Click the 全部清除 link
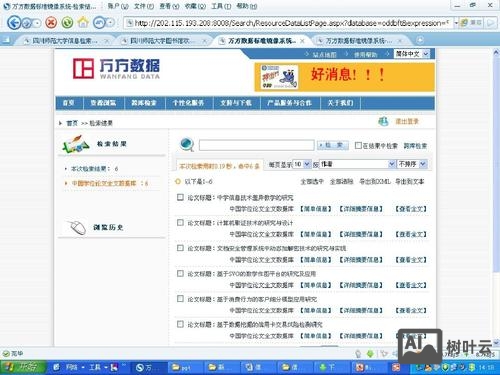This screenshot has height=375, width=500. [x=341, y=182]
